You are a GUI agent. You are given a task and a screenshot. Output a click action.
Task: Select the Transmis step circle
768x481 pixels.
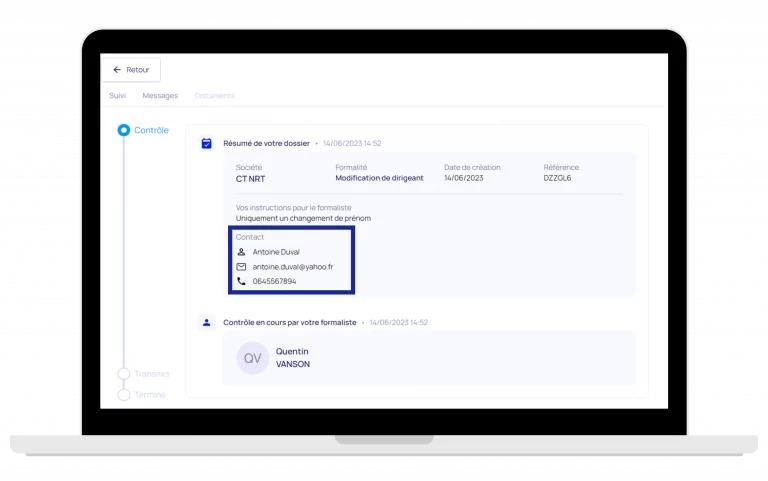[124, 374]
